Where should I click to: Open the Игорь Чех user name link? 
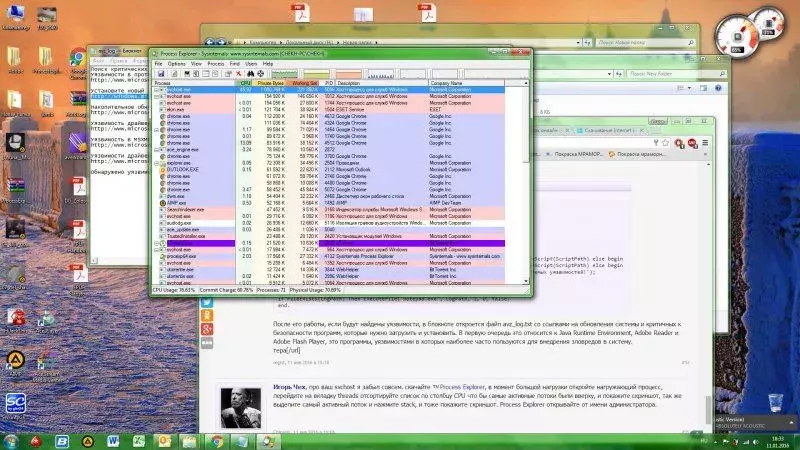289,387
